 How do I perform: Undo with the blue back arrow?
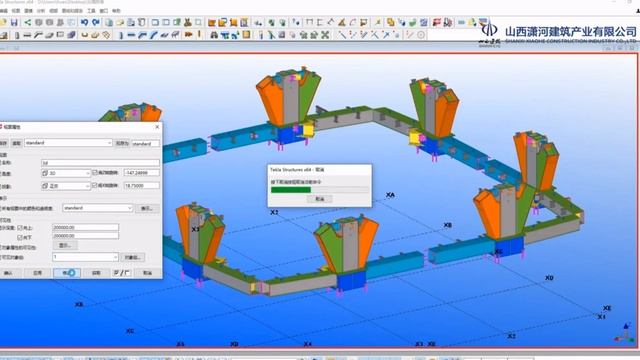(x=84, y=22)
